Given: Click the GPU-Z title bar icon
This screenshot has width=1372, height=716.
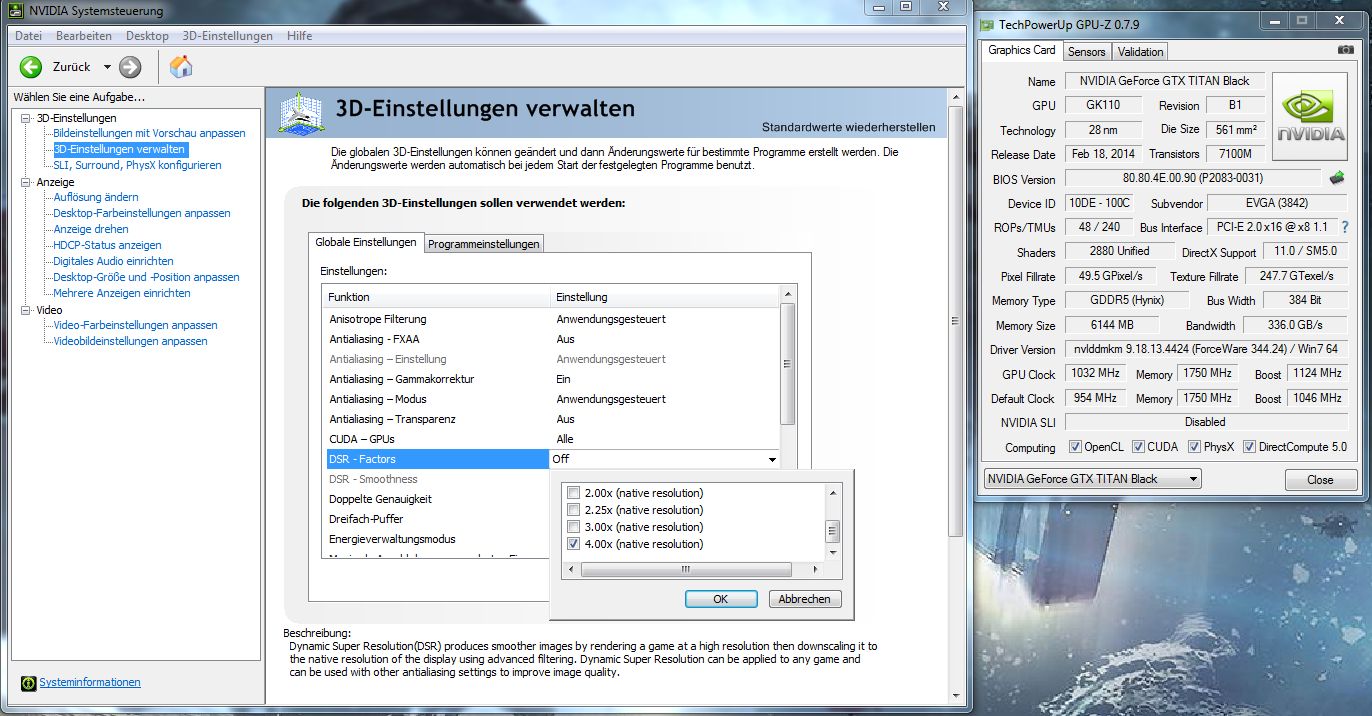Looking at the screenshot, I should (x=985, y=25).
